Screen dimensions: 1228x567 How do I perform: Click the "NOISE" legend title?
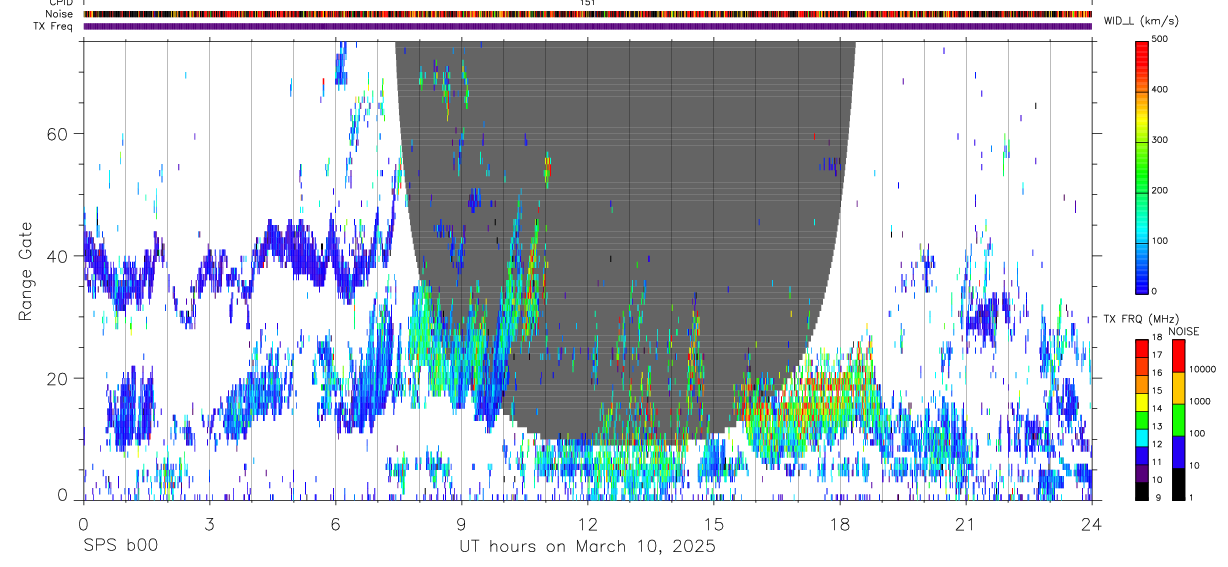[1184, 331]
